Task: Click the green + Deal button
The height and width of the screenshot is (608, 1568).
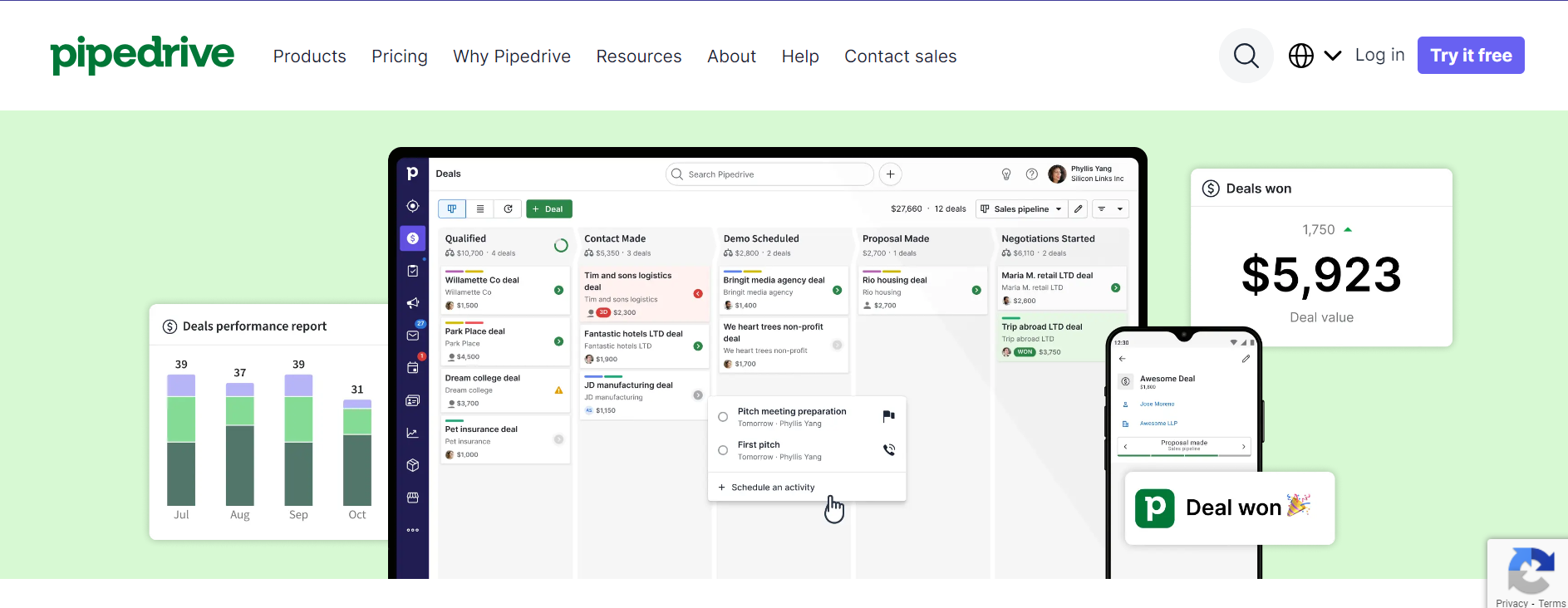Action: (x=548, y=209)
